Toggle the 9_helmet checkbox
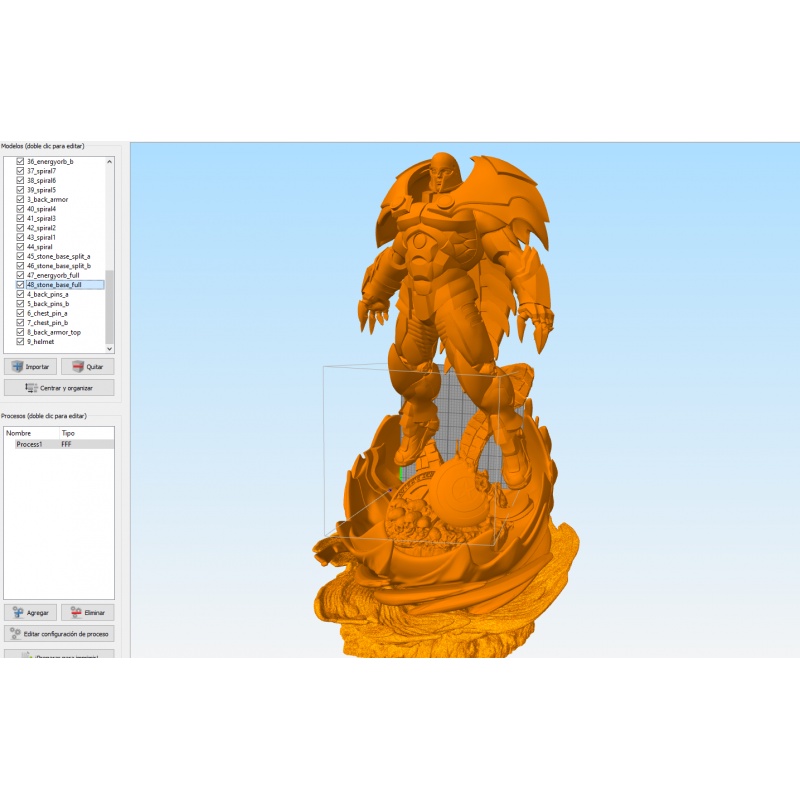 click(18, 341)
